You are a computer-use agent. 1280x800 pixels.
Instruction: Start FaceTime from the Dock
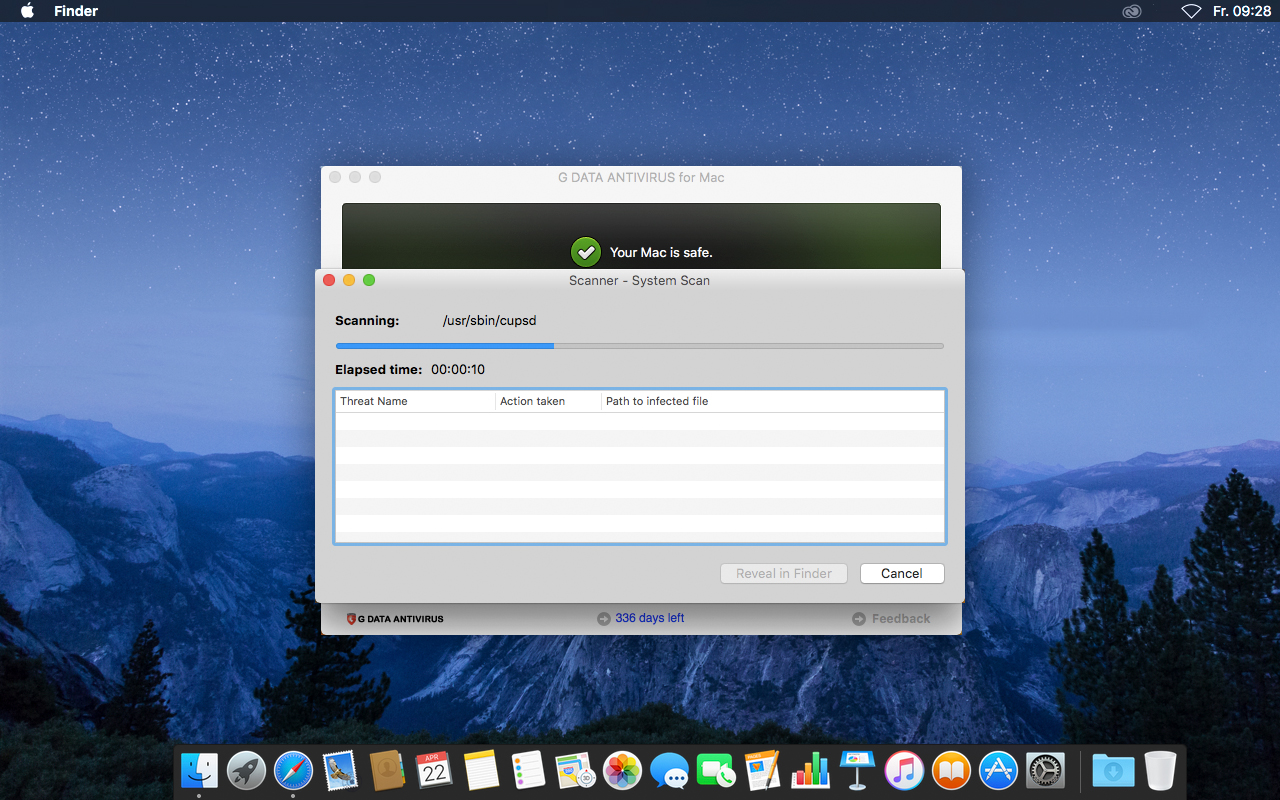(x=716, y=770)
